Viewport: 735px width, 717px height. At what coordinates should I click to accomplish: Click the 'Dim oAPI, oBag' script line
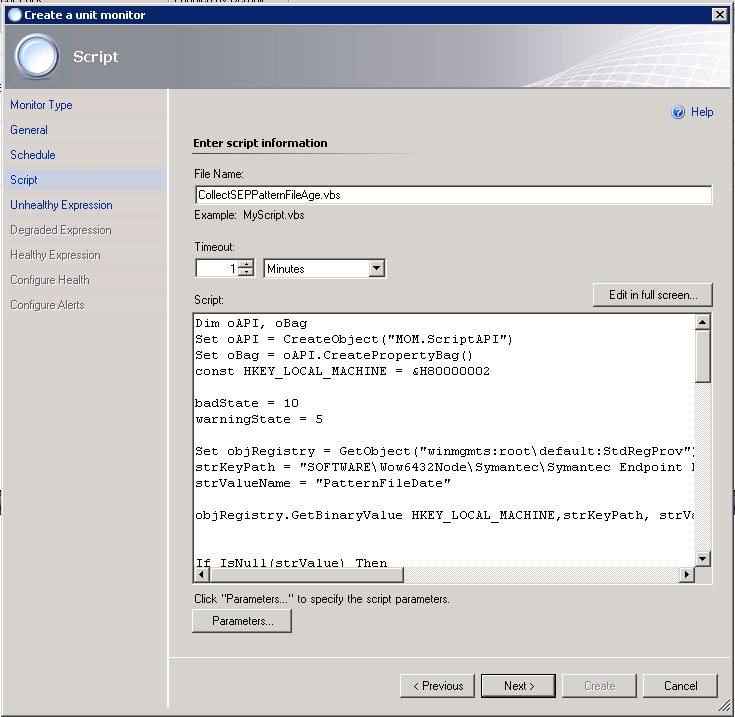(251, 323)
